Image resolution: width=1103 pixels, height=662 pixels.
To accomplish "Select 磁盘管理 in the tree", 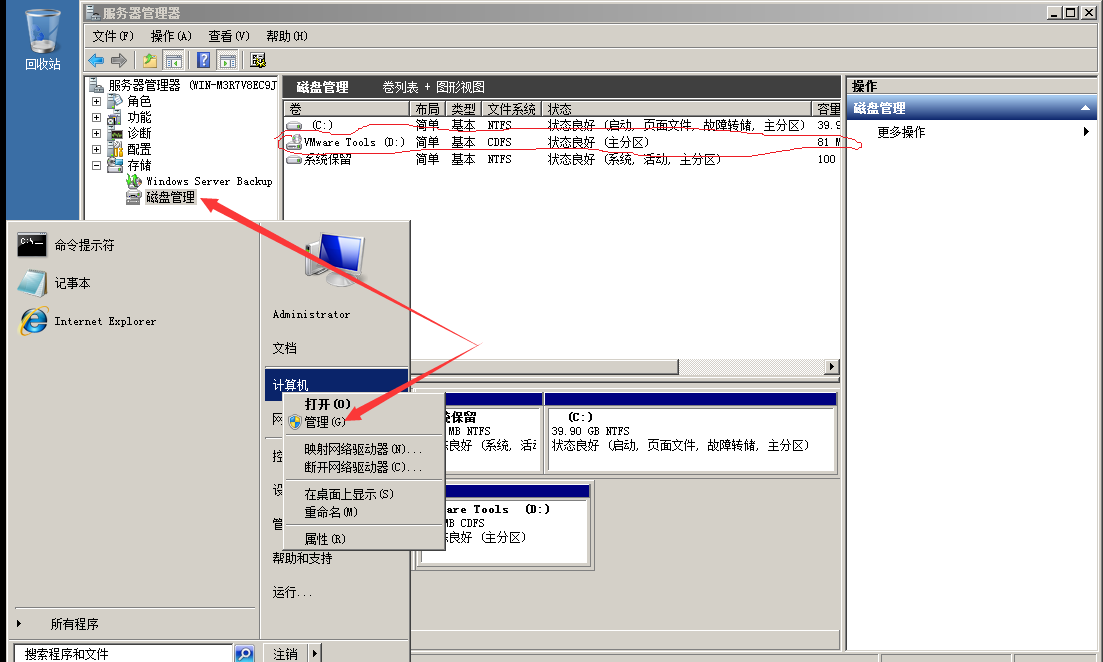I will click(x=170, y=198).
